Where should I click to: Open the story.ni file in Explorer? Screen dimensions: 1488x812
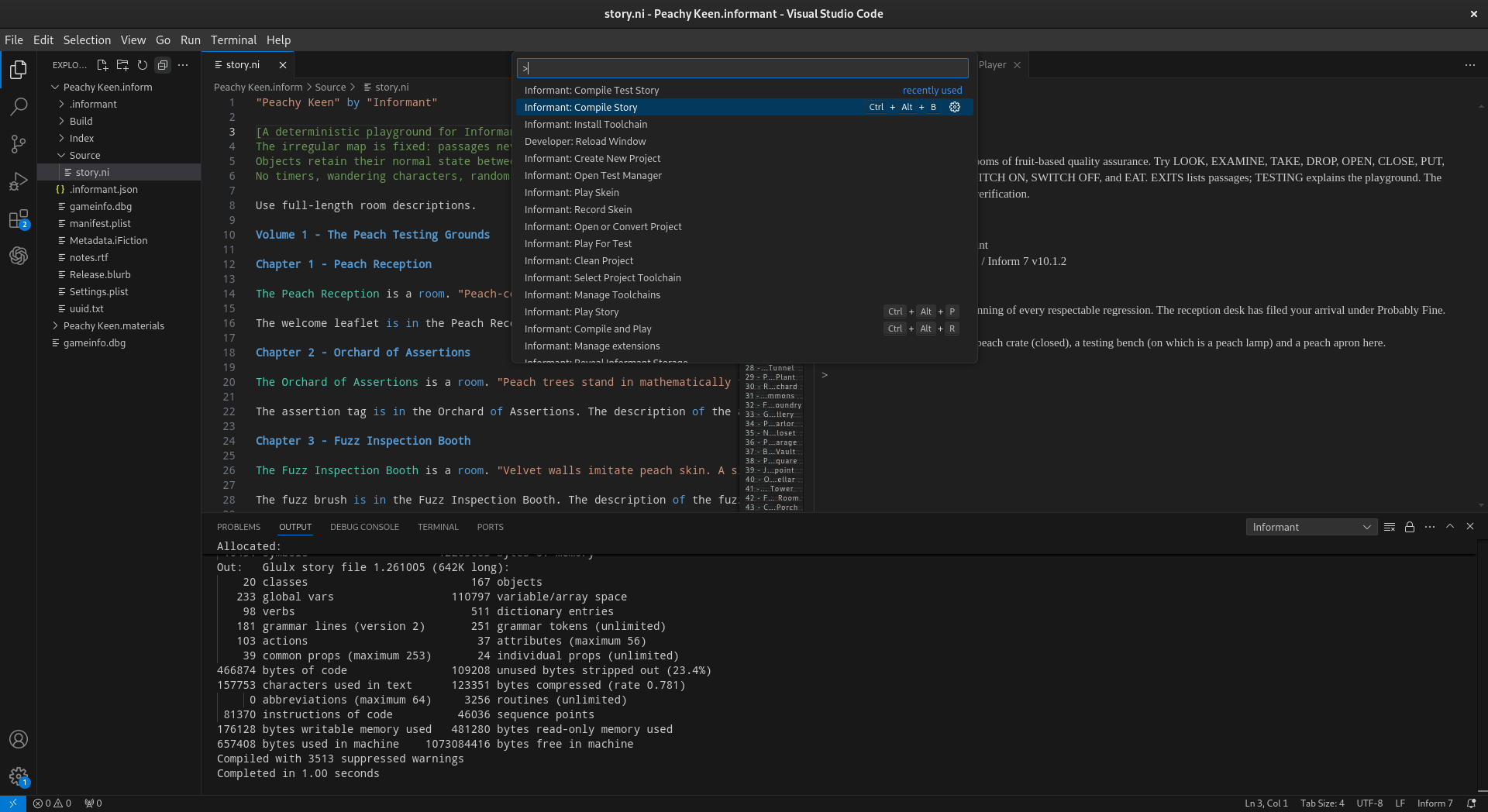[x=119, y=172]
